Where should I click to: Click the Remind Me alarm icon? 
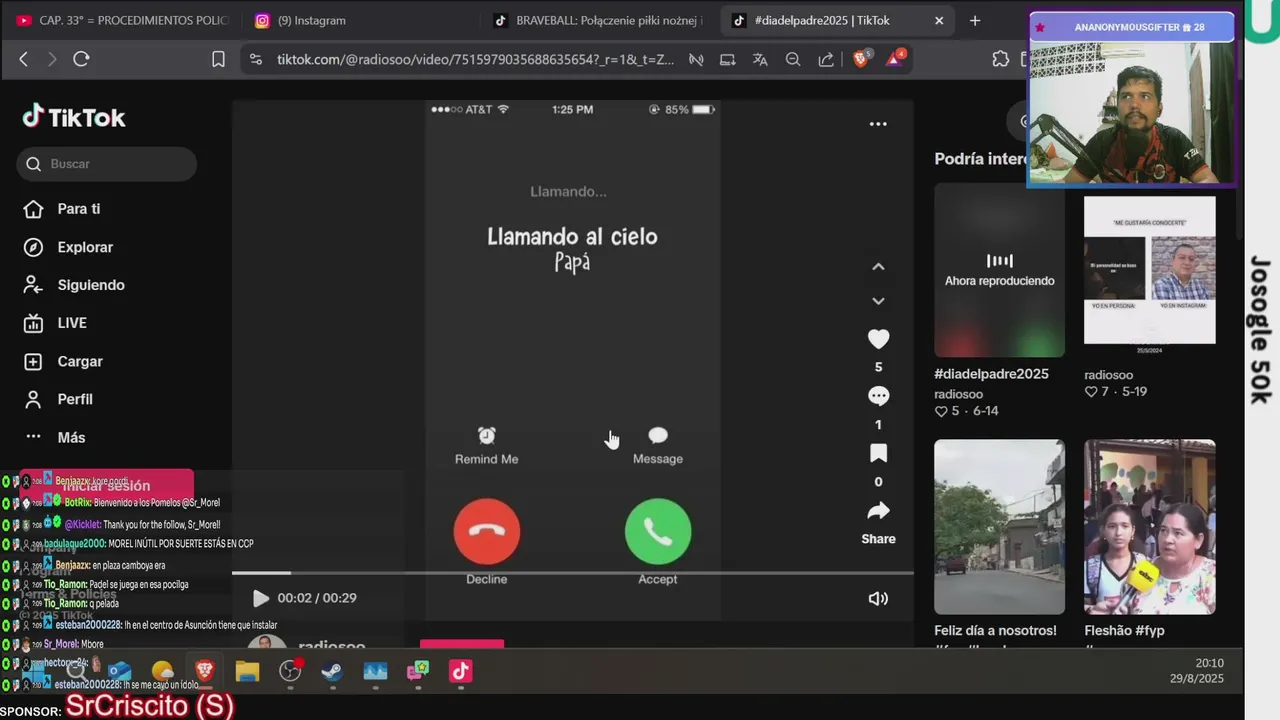coord(486,435)
